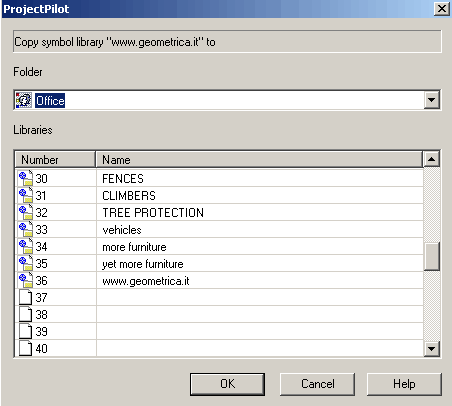Click the Cancel button
452x406 pixels.
(317, 384)
